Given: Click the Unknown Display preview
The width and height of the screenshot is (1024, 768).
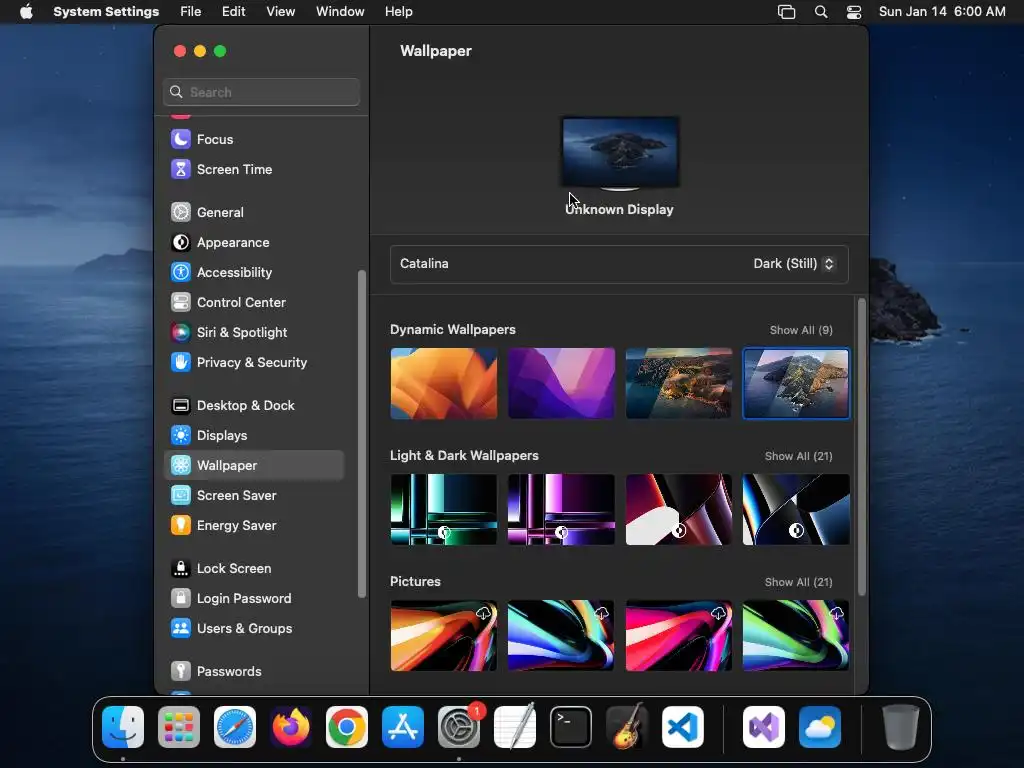Looking at the screenshot, I should pos(620,153).
